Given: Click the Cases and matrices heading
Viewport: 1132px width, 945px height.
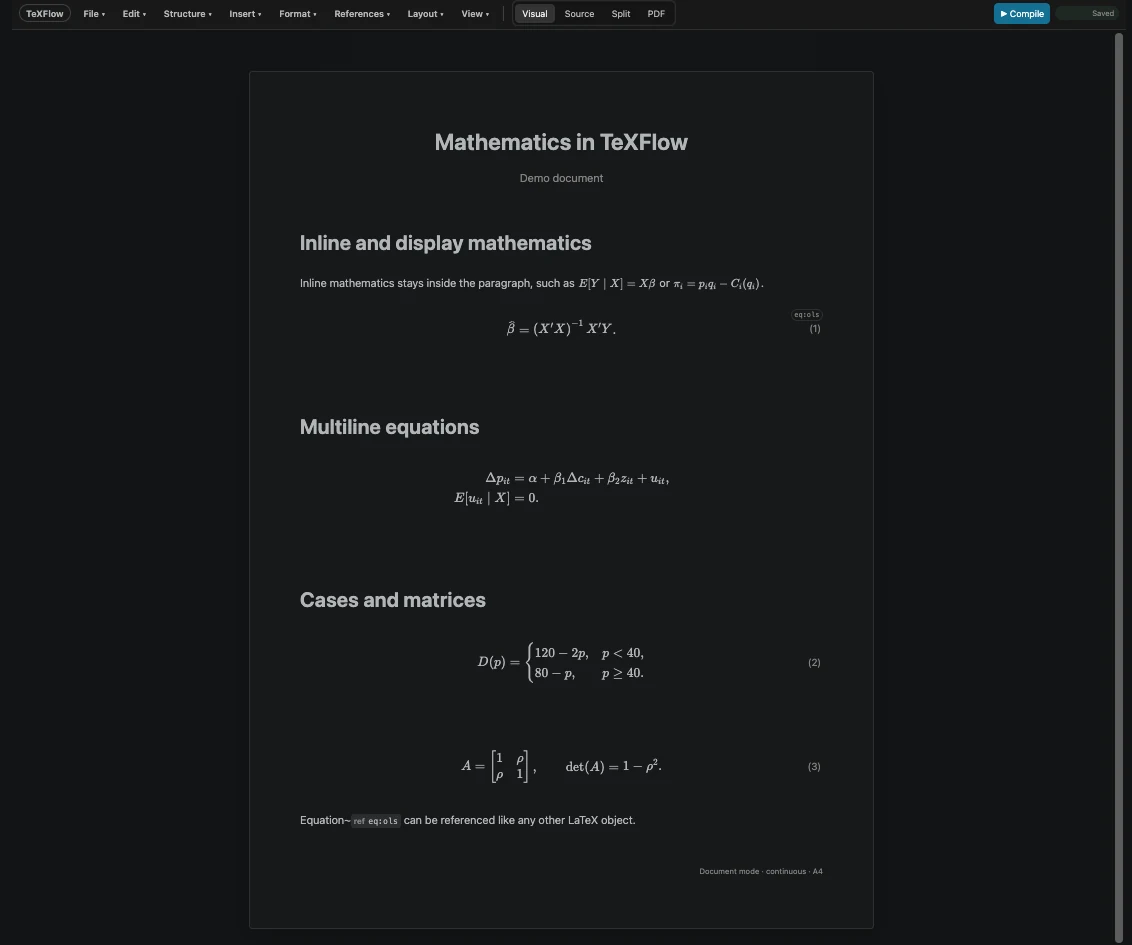Looking at the screenshot, I should 393,600.
